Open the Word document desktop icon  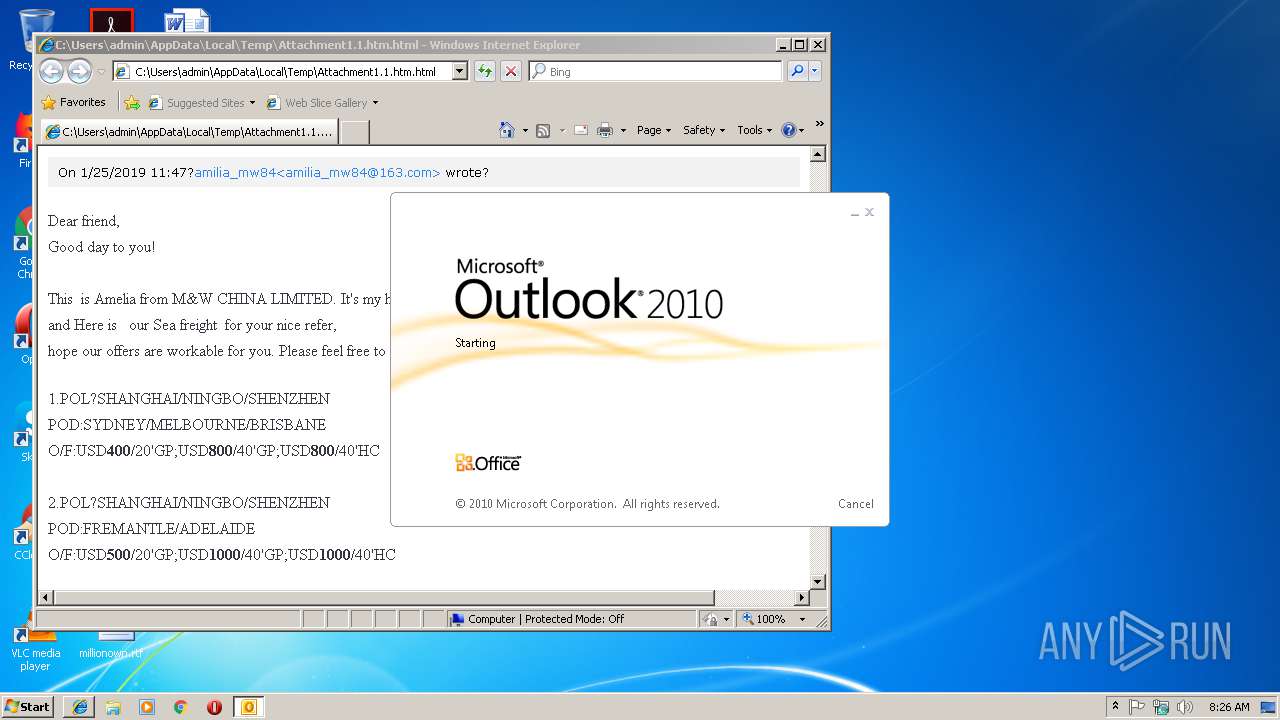[x=187, y=21]
